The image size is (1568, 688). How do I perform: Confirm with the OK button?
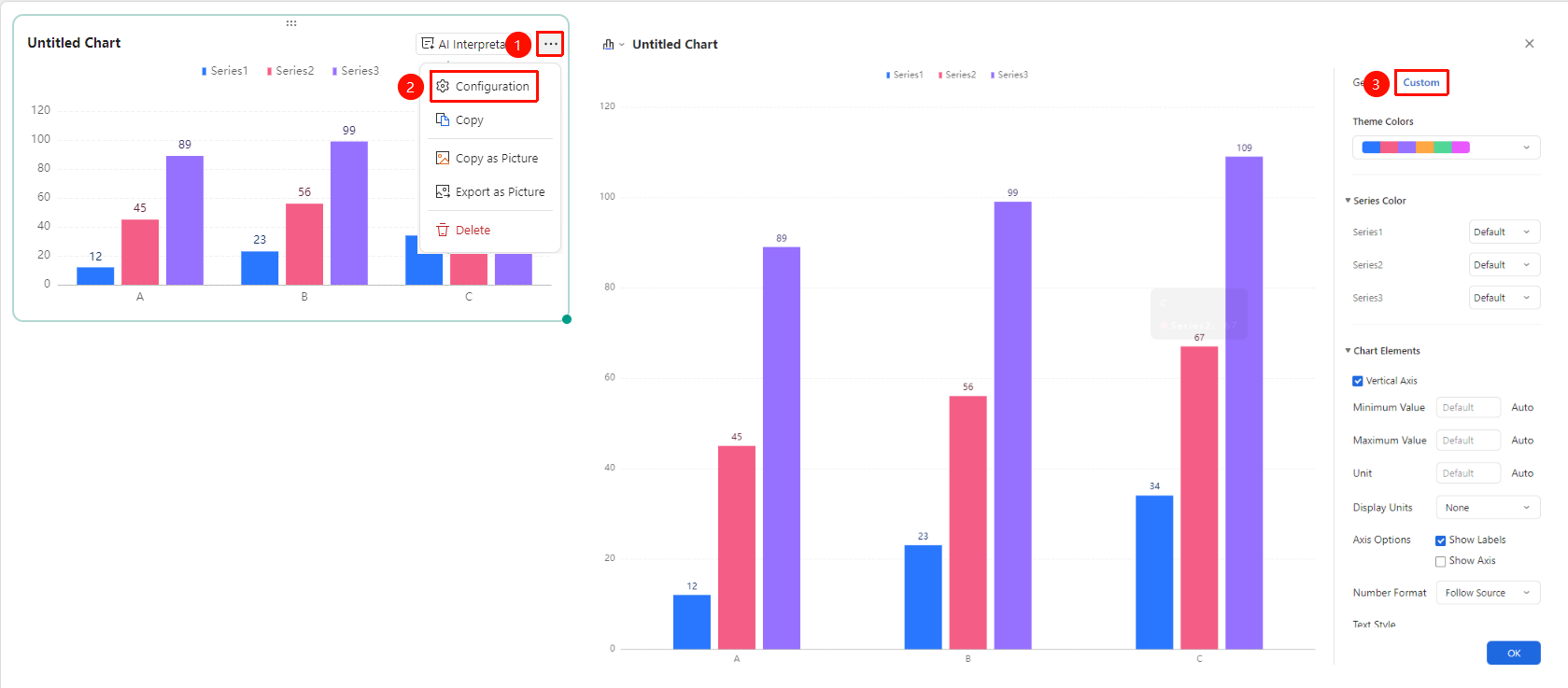coord(1514,653)
